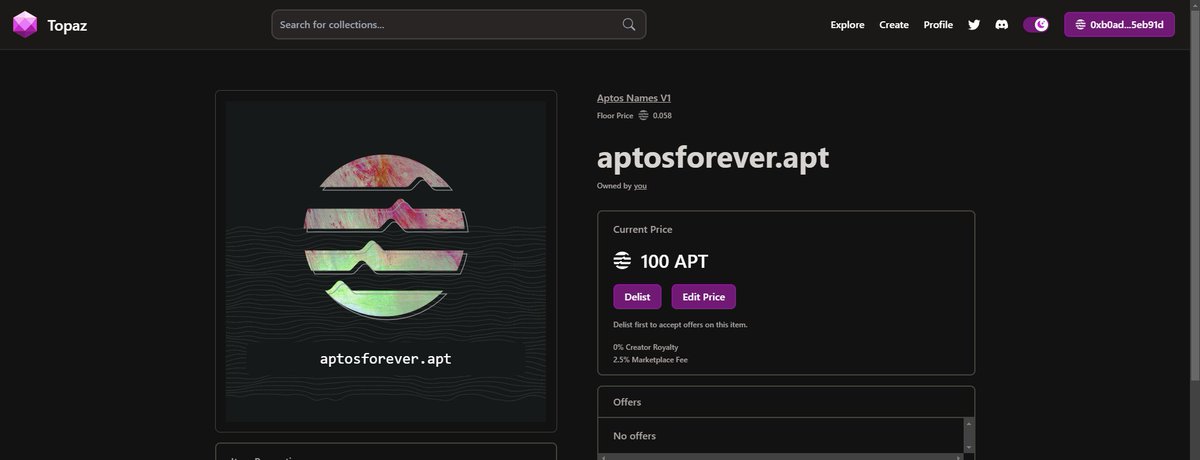Click the offers list scrollbar up arrow
This screenshot has width=1200, height=460.
(968, 424)
